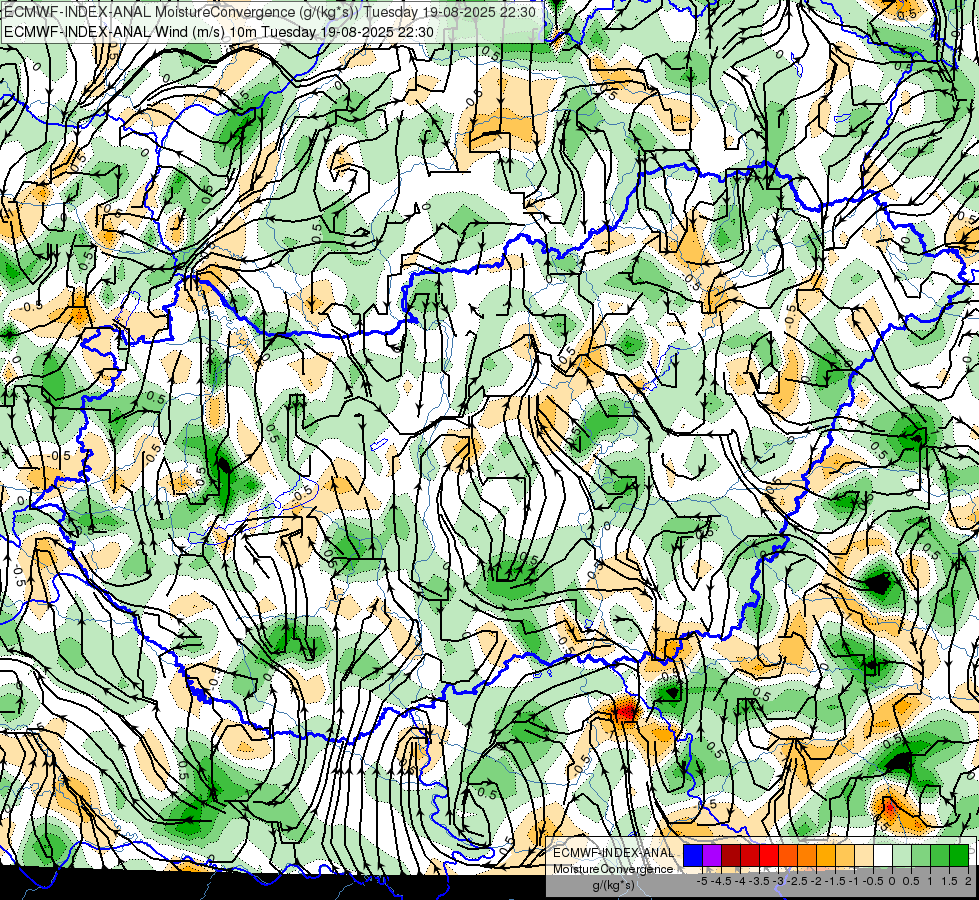The height and width of the screenshot is (900, 979).
Task: Click the legend value 2
Action: [x=968, y=881]
